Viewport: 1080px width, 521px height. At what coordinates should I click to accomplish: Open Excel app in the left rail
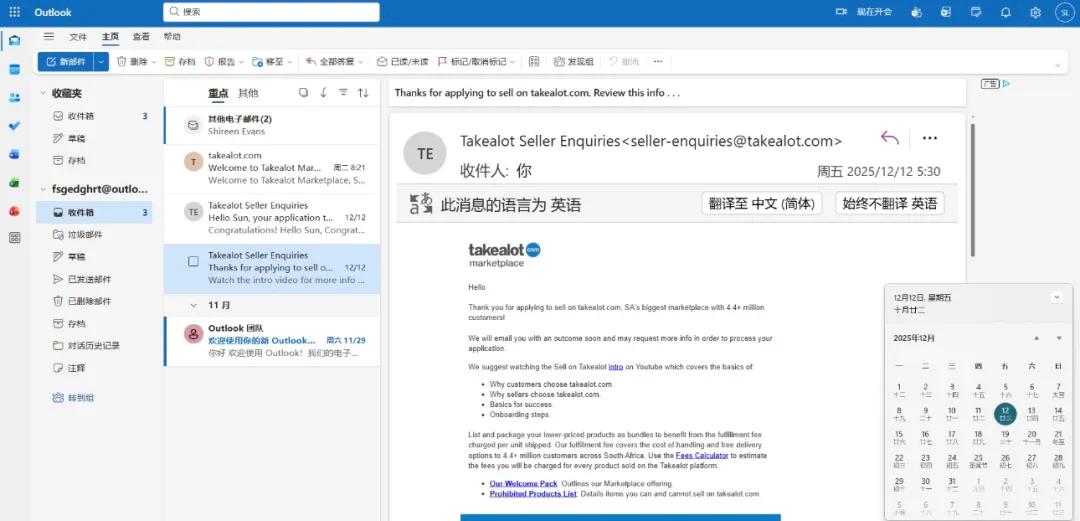click(x=14, y=183)
